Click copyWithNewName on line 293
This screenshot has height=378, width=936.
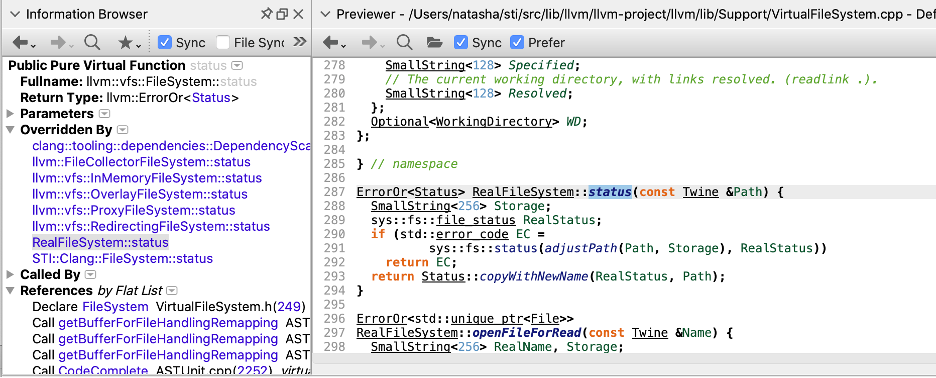(x=535, y=276)
